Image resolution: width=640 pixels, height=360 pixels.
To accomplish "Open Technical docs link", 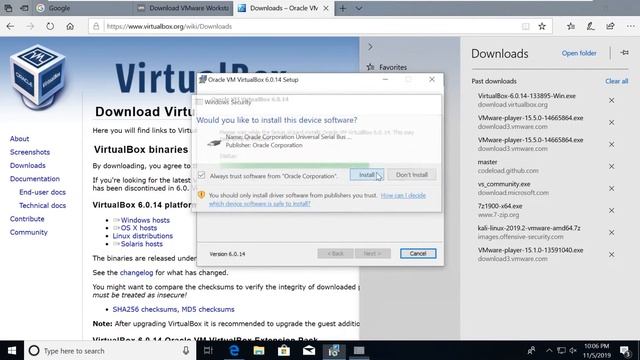I will coord(42,206).
